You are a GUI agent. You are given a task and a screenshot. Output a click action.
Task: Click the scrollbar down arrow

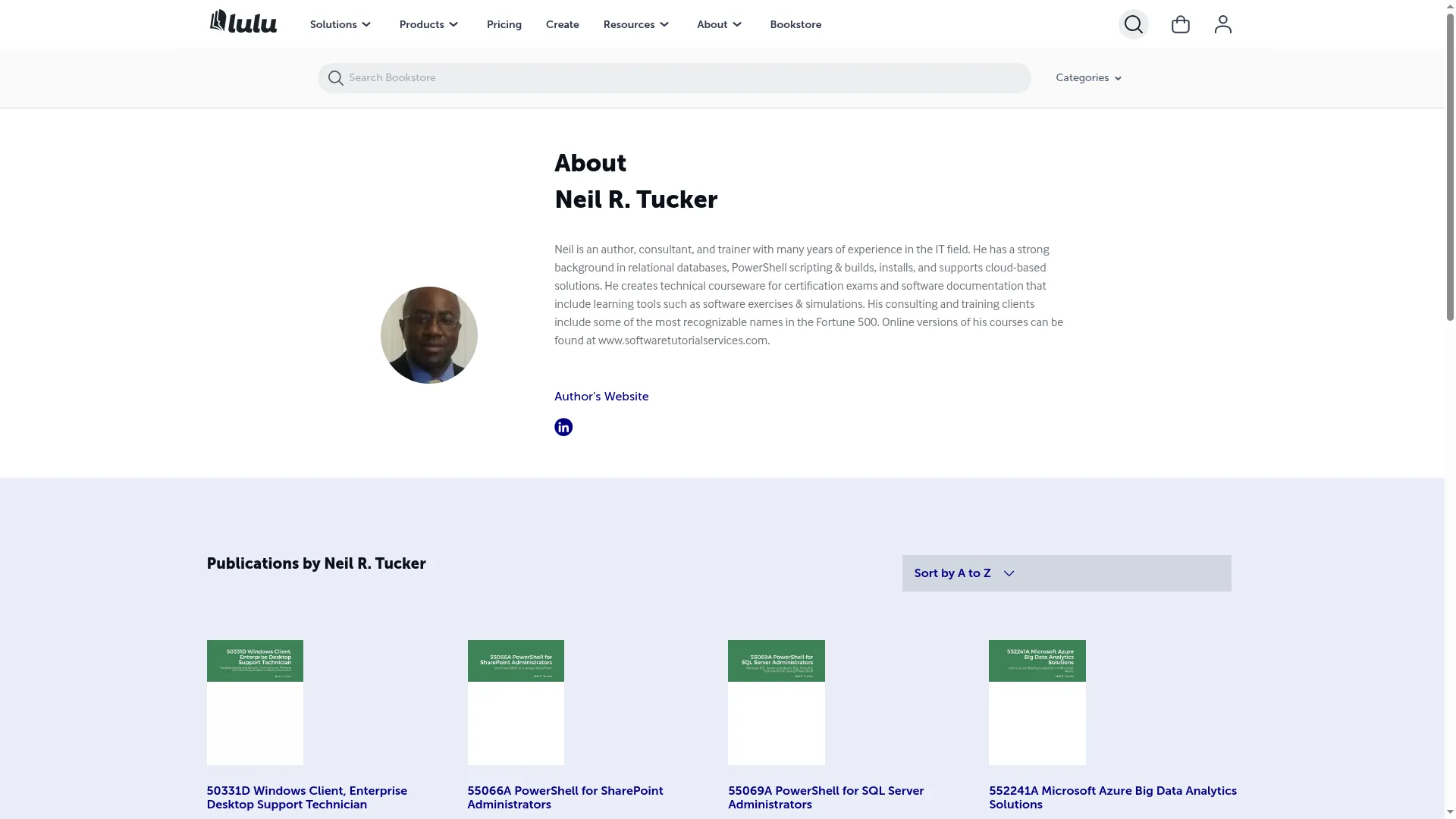[x=1450, y=813]
